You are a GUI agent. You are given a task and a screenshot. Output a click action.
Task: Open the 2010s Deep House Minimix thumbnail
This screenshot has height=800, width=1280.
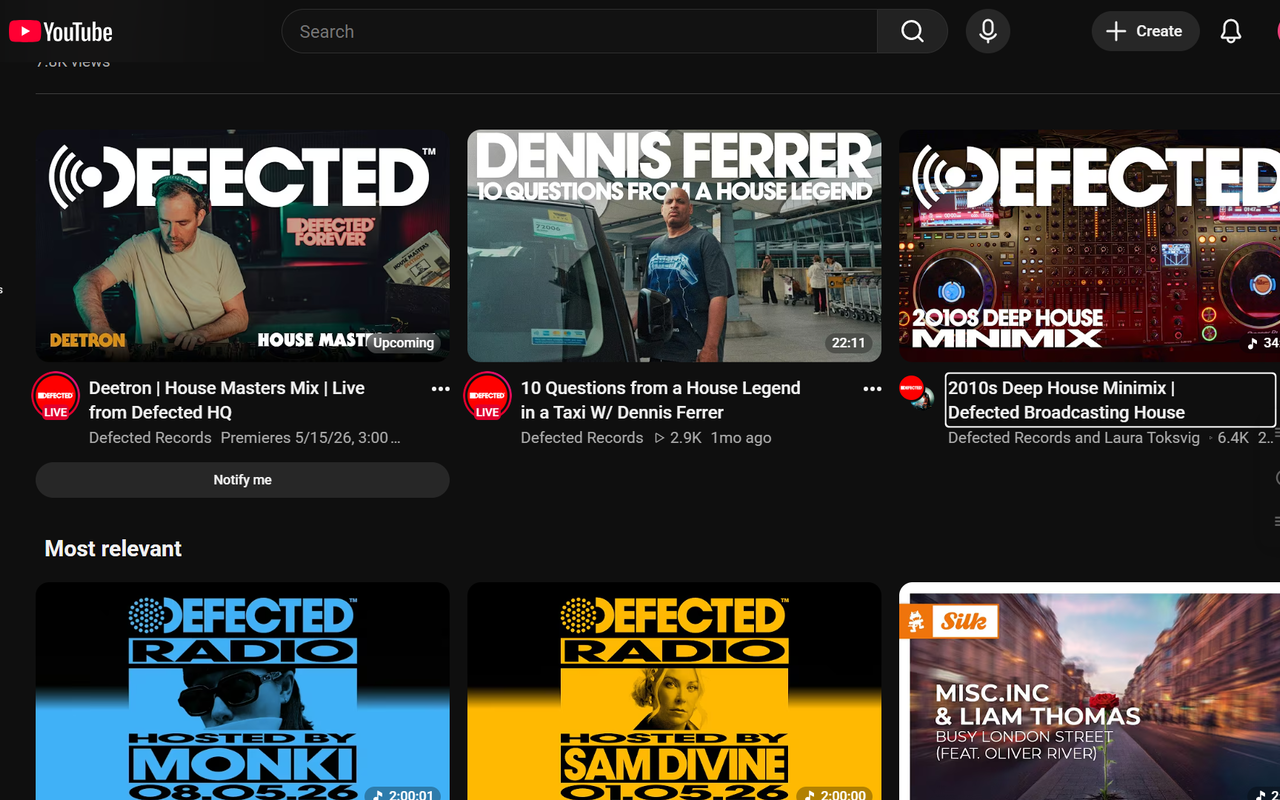coord(1089,246)
